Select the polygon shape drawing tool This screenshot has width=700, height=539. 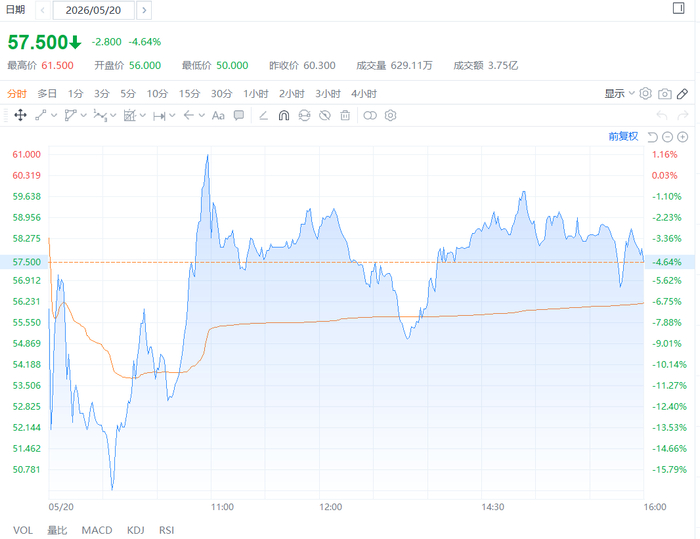click(71, 116)
